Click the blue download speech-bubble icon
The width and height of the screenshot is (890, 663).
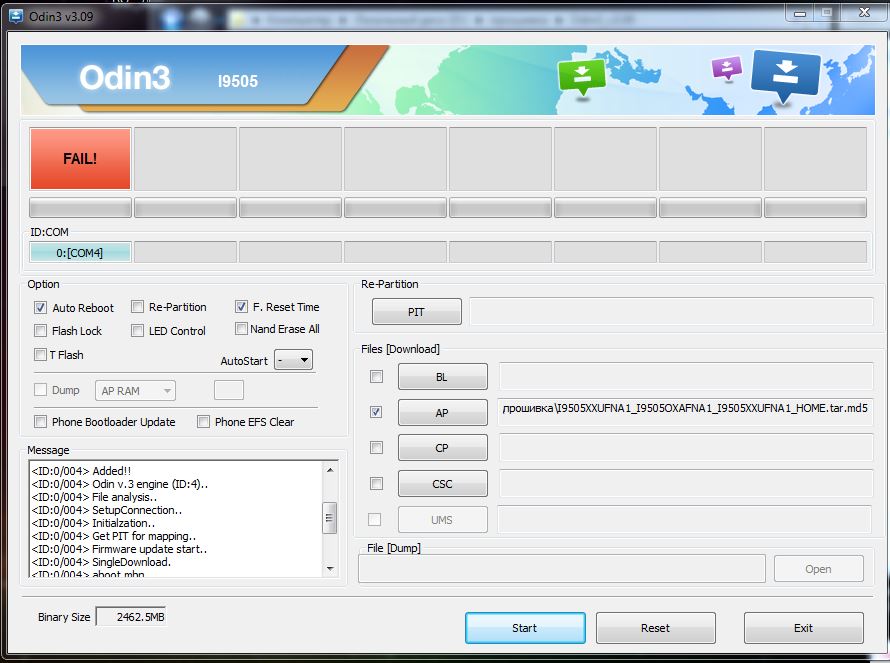tap(784, 77)
